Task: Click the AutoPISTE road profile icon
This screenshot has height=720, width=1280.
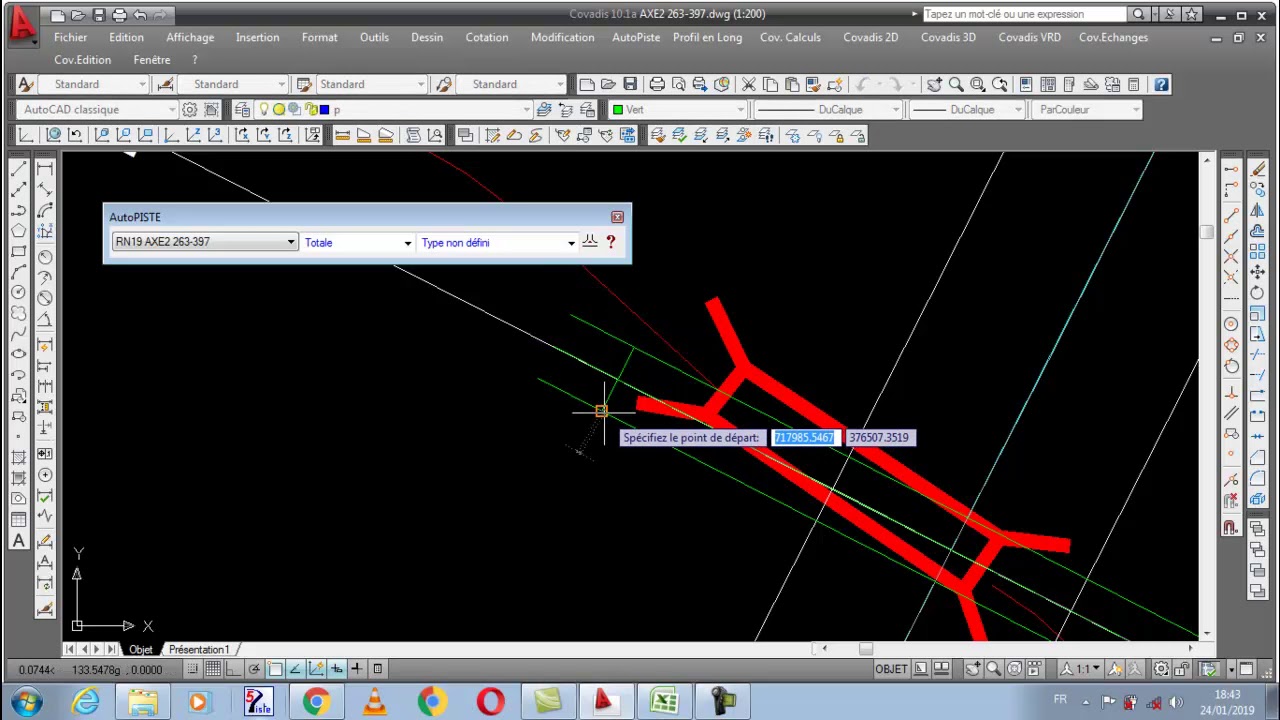Action: [x=590, y=242]
